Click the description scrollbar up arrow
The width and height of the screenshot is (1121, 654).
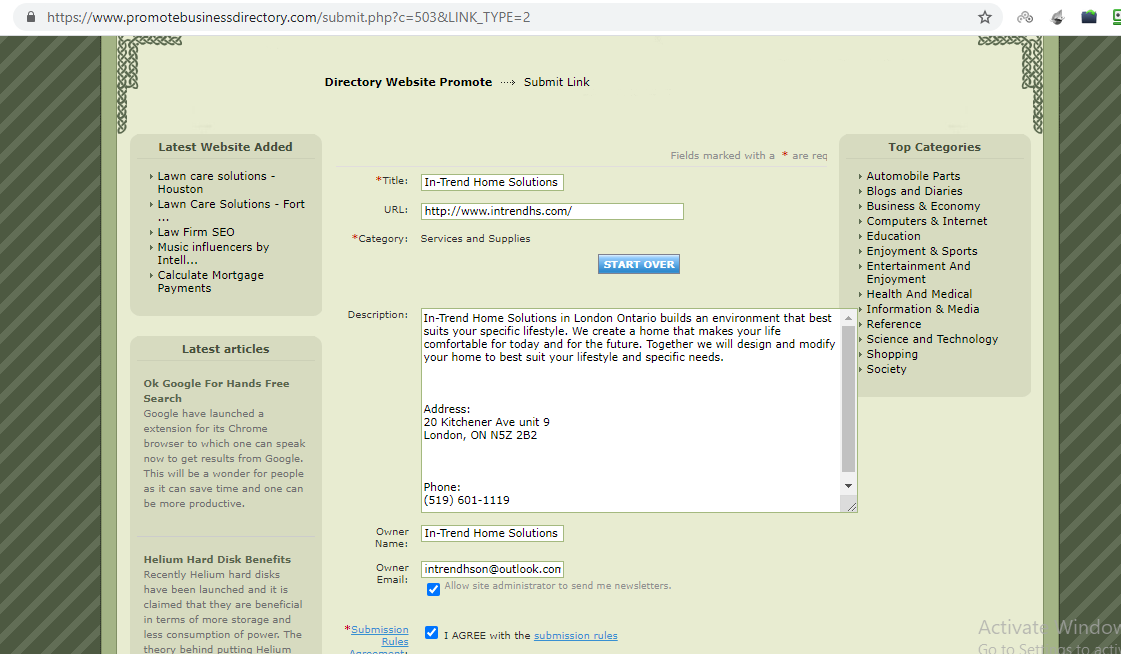[849, 318]
